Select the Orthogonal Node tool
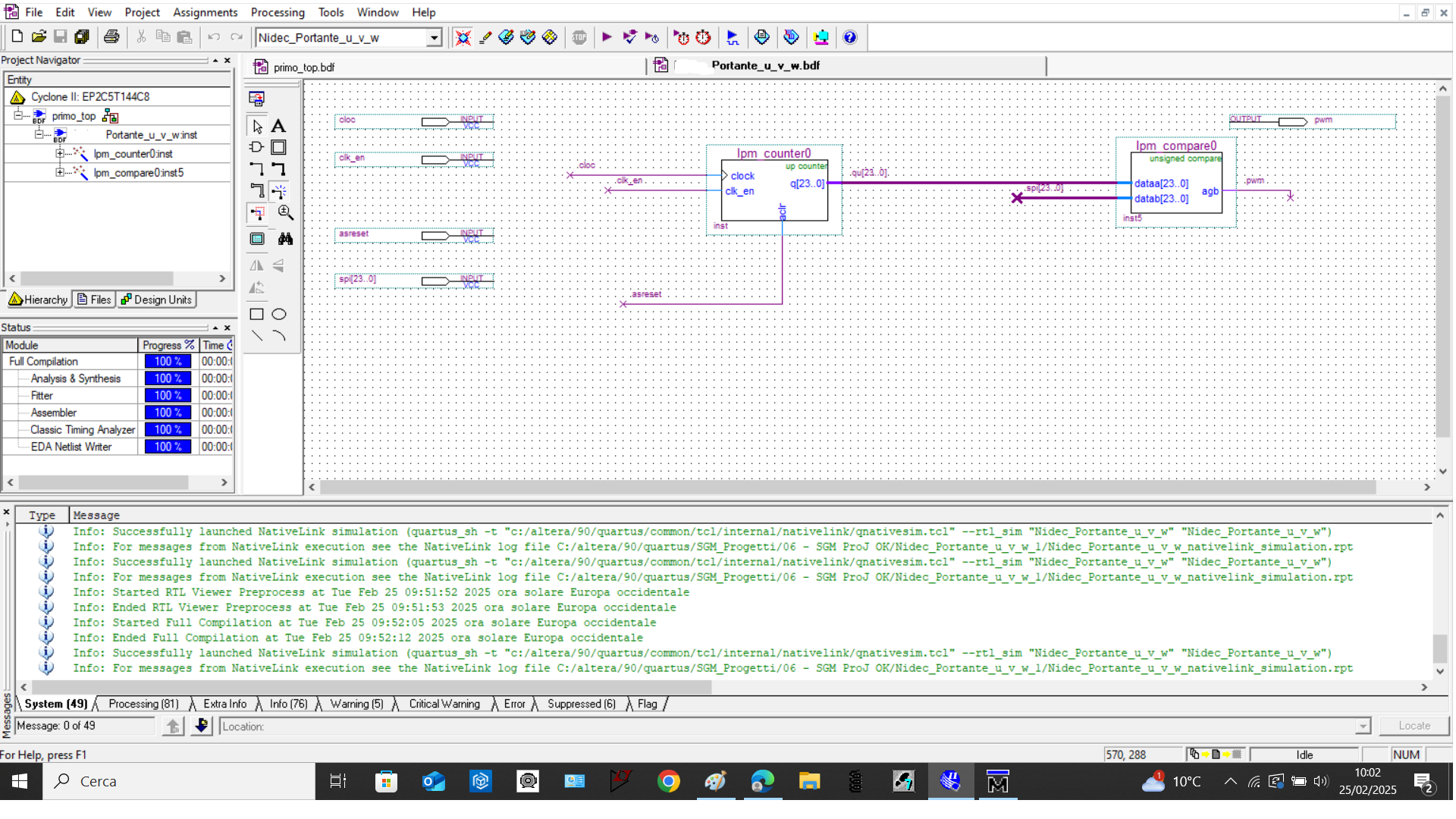This screenshot has width=1456, height=819. pos(256,168)
